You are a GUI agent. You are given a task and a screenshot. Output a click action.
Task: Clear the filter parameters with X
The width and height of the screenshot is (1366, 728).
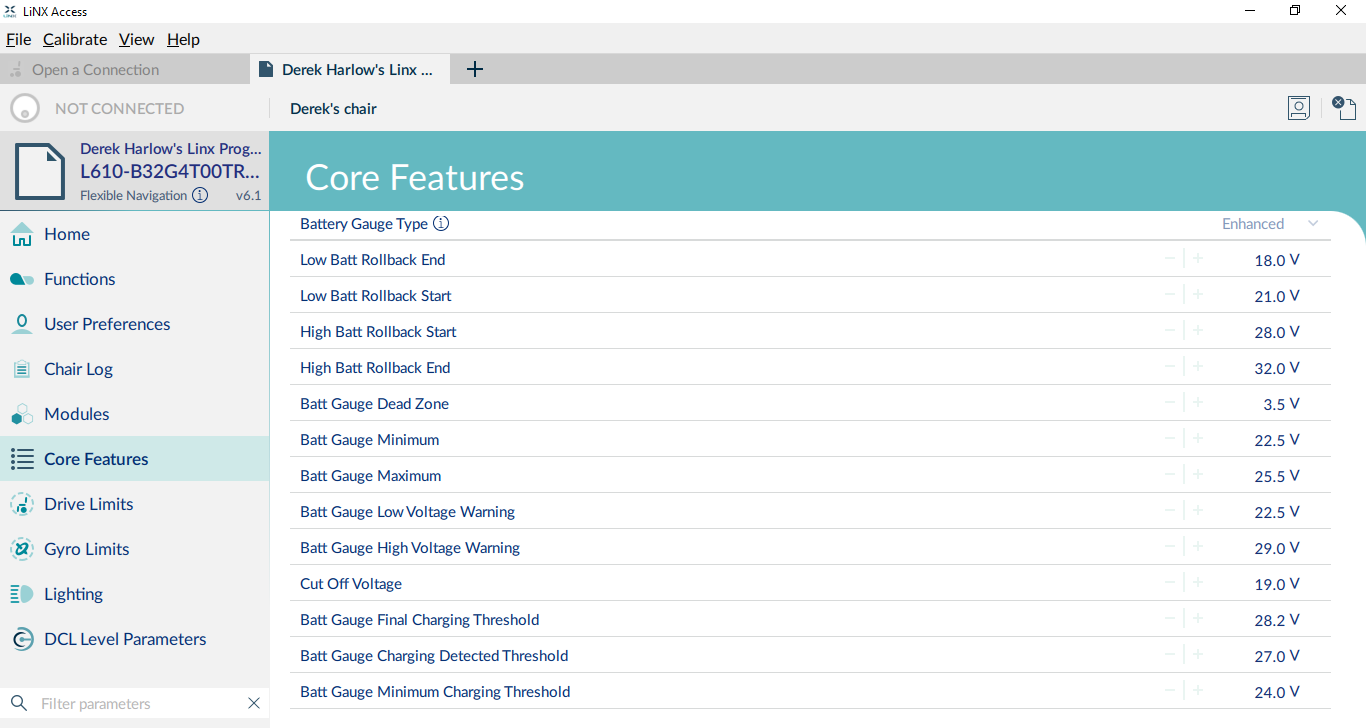click(x=254, y=704)
